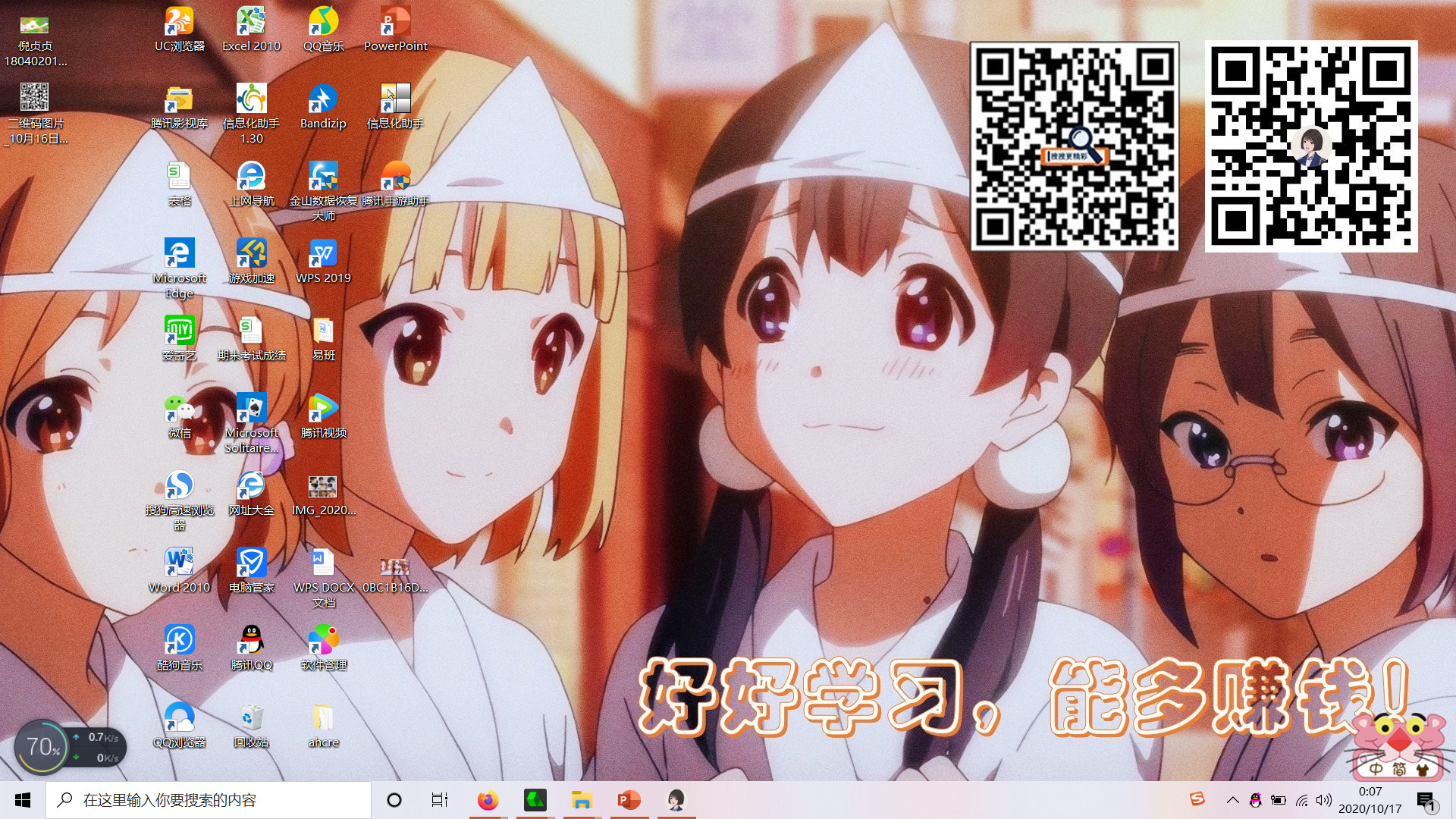Launch 微信 from the desktop
Viewport: 1456px width, 819px height.
click(x=180, y=416)
